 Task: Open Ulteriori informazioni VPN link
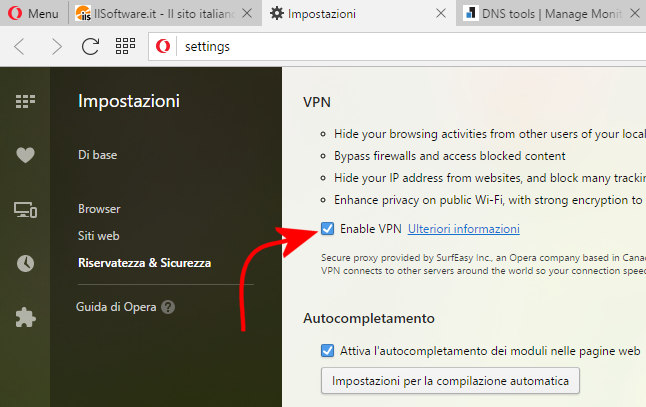point(463,229)
